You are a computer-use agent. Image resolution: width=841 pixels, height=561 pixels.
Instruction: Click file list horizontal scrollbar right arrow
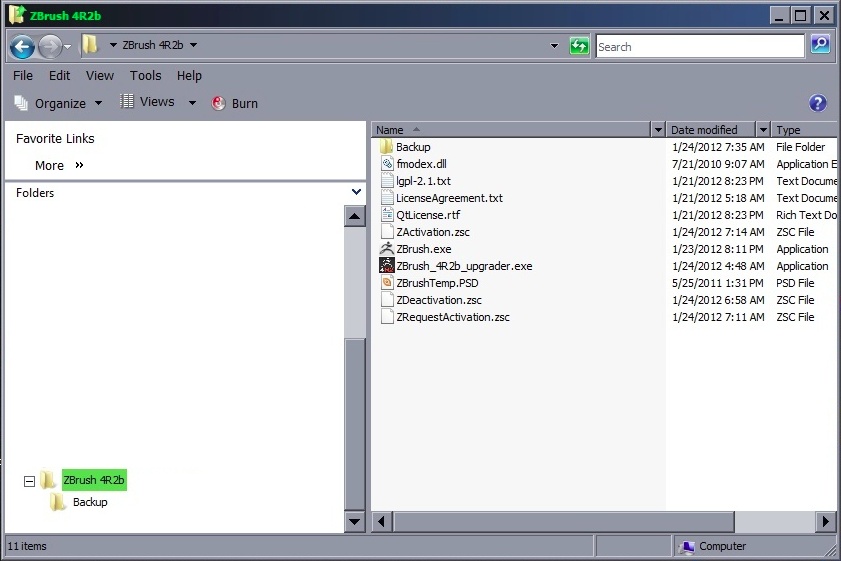(x=825, y=521)
